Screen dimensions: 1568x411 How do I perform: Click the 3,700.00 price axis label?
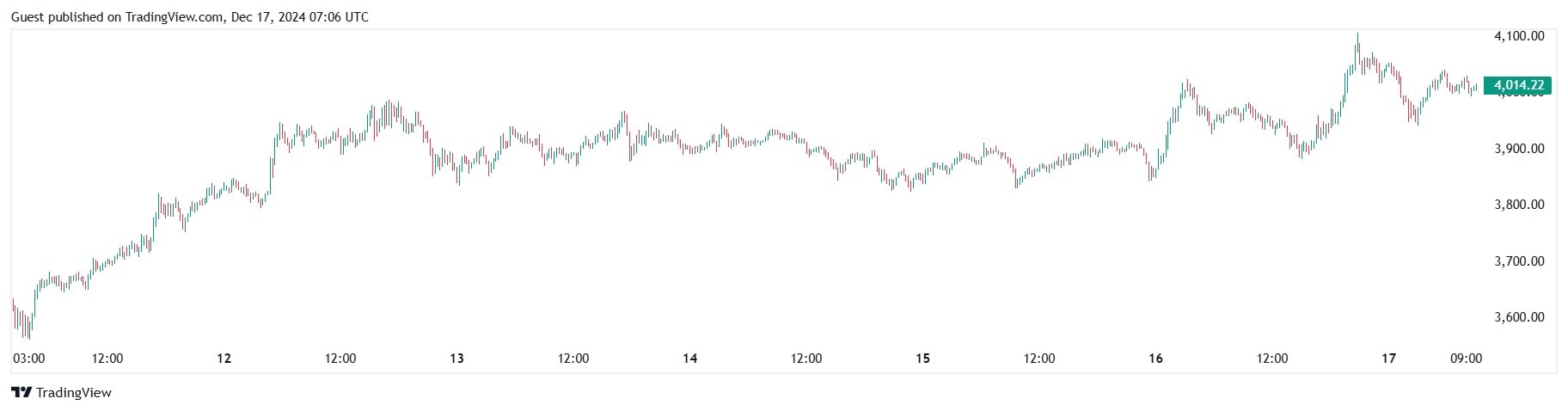click(1519, 261)
